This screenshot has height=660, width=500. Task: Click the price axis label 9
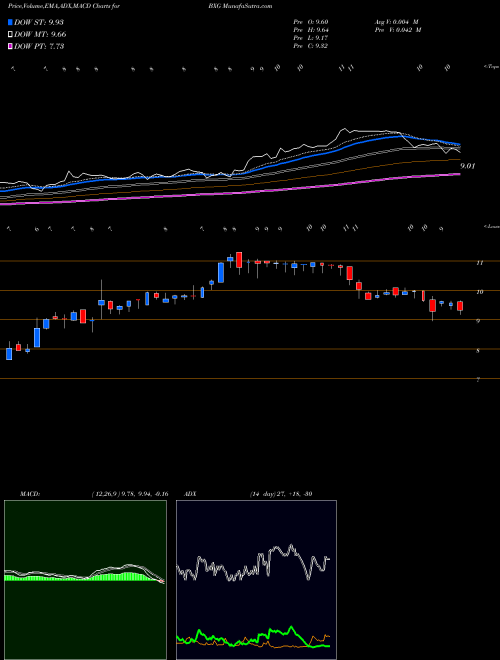478,321
